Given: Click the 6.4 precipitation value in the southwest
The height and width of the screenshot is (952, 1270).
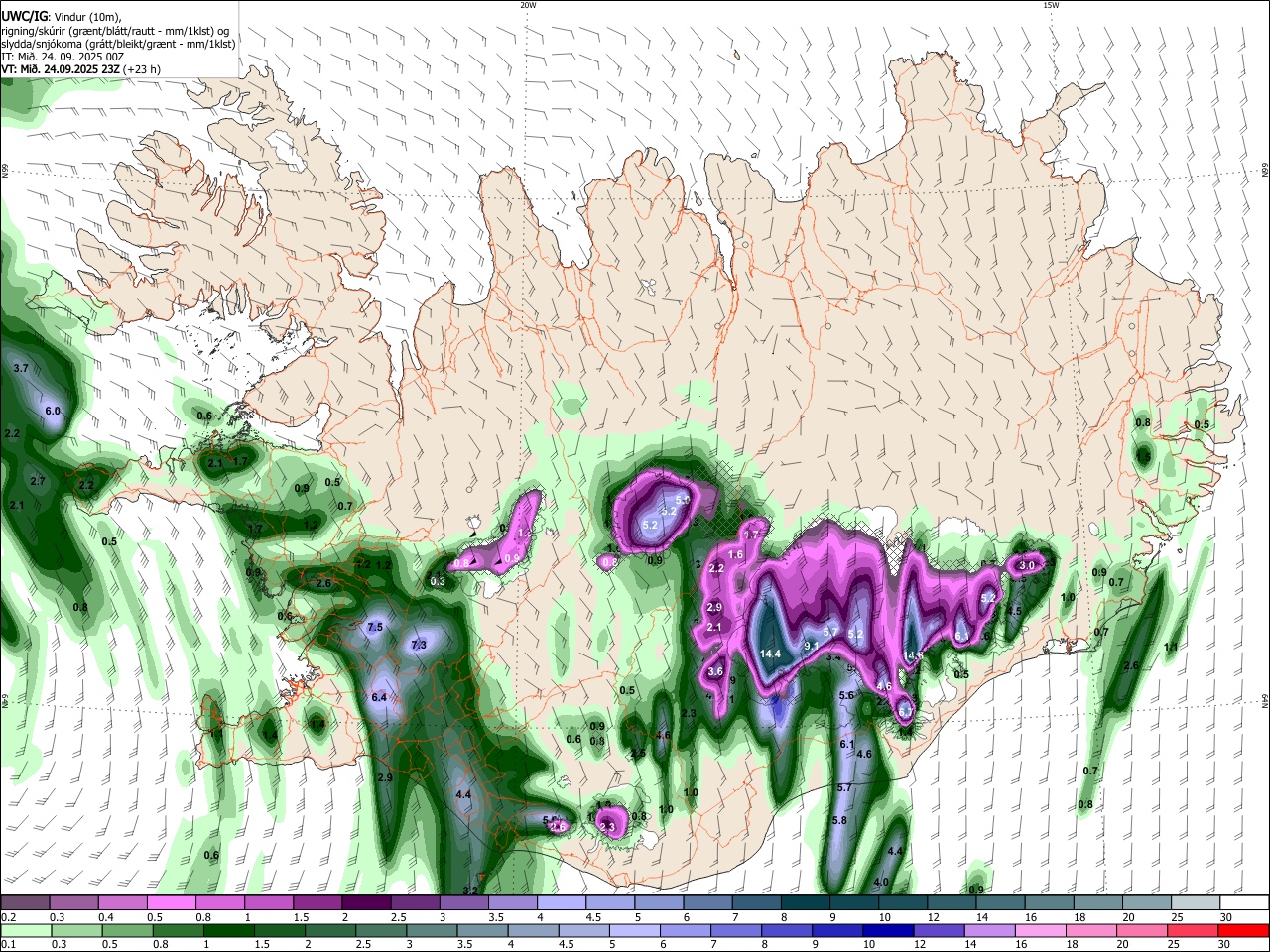Looking at the screenshot, I should click(x=378, y=697).
